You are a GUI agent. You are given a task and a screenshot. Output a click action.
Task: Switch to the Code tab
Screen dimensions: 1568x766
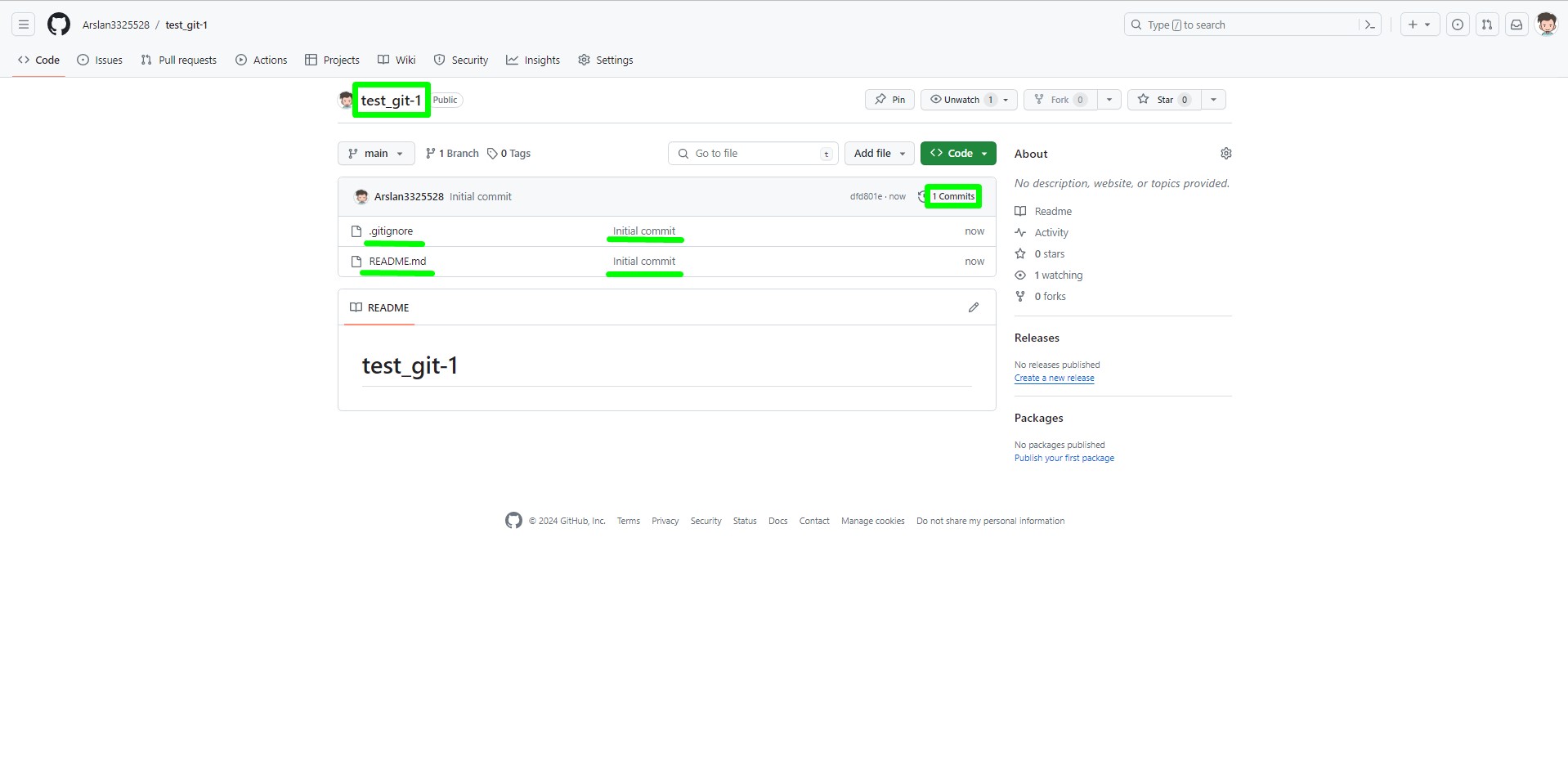pos(38,60)
